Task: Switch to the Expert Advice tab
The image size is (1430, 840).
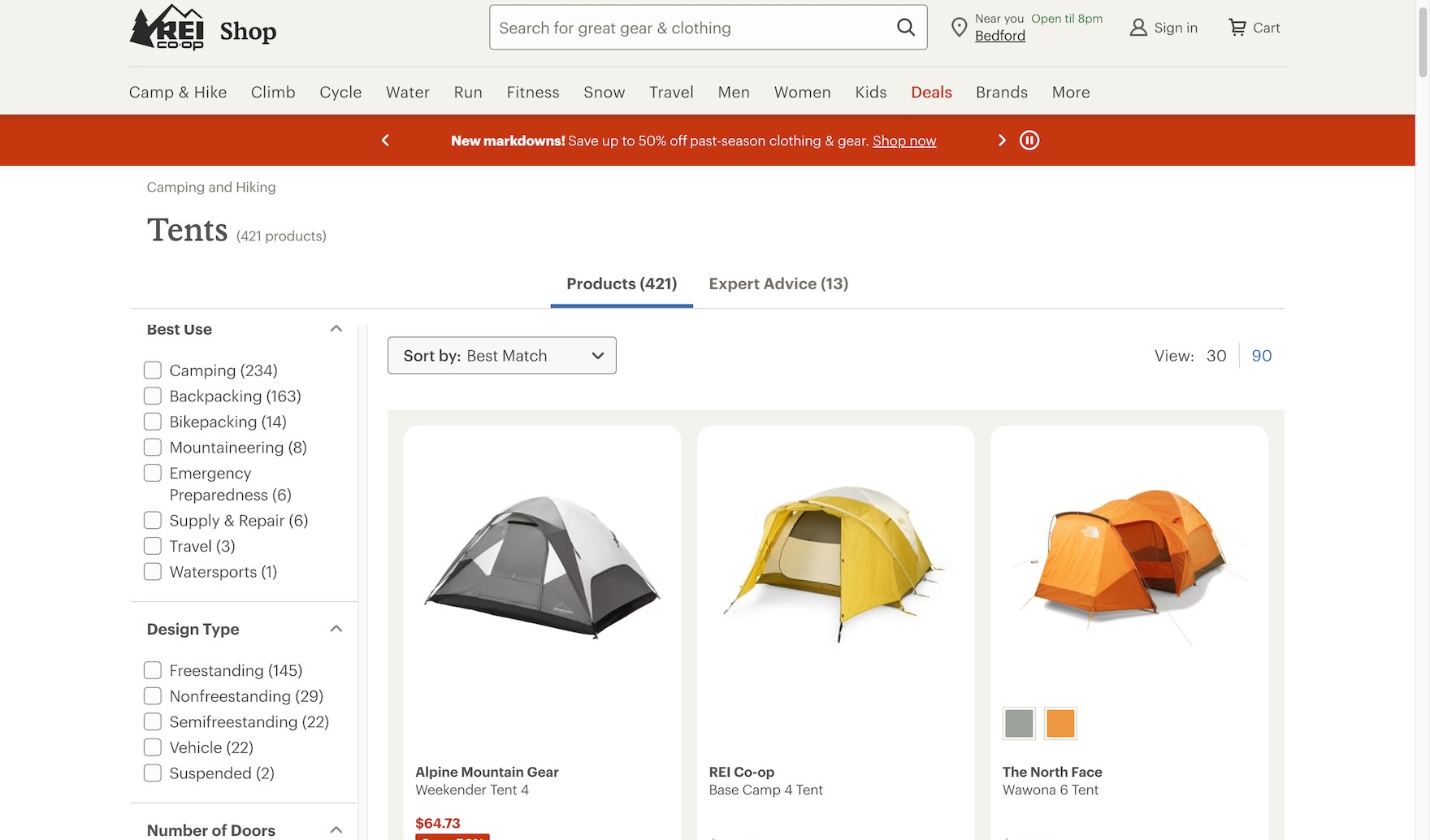Action: pos(778,284)
